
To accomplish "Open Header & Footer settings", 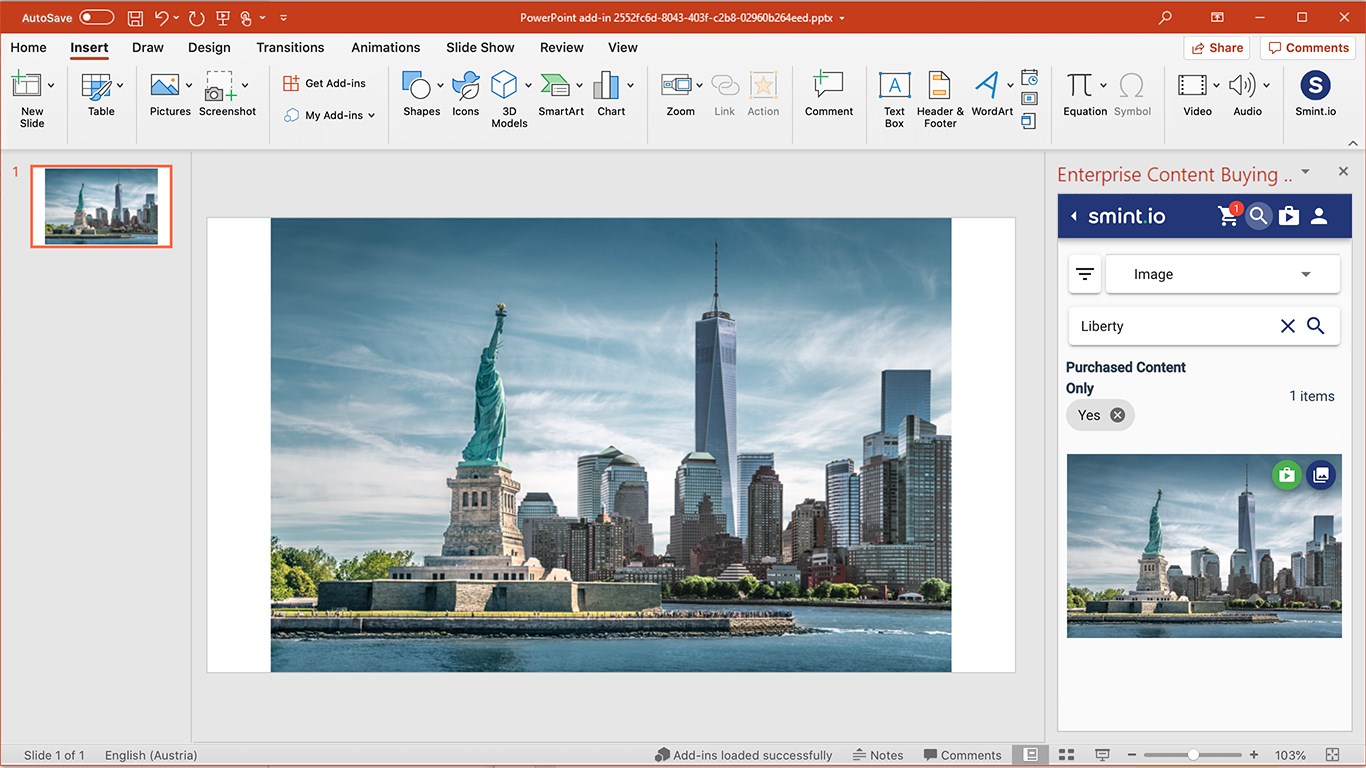I will point(940,100).
